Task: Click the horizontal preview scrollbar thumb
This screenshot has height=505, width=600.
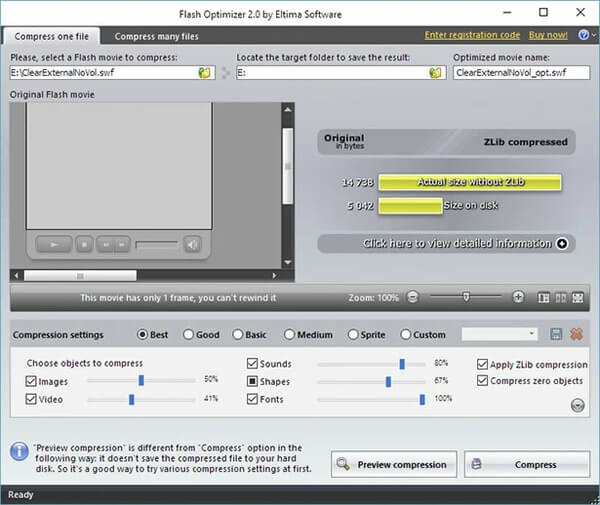Action: tap(80, 275)
